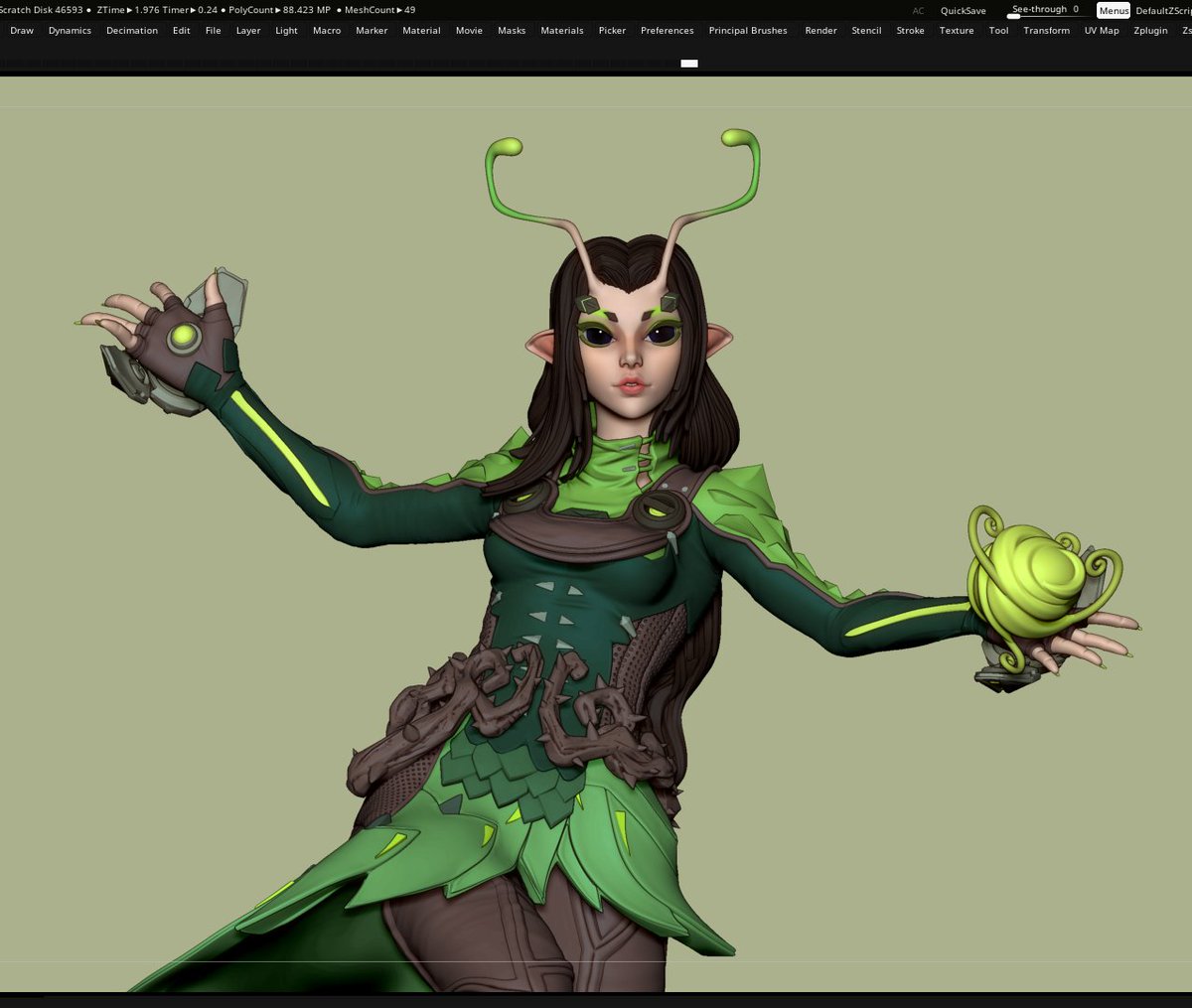This screenshot has height=1008, width=1192.
Task: Open the Marker menu
Action: click(372, 31)
